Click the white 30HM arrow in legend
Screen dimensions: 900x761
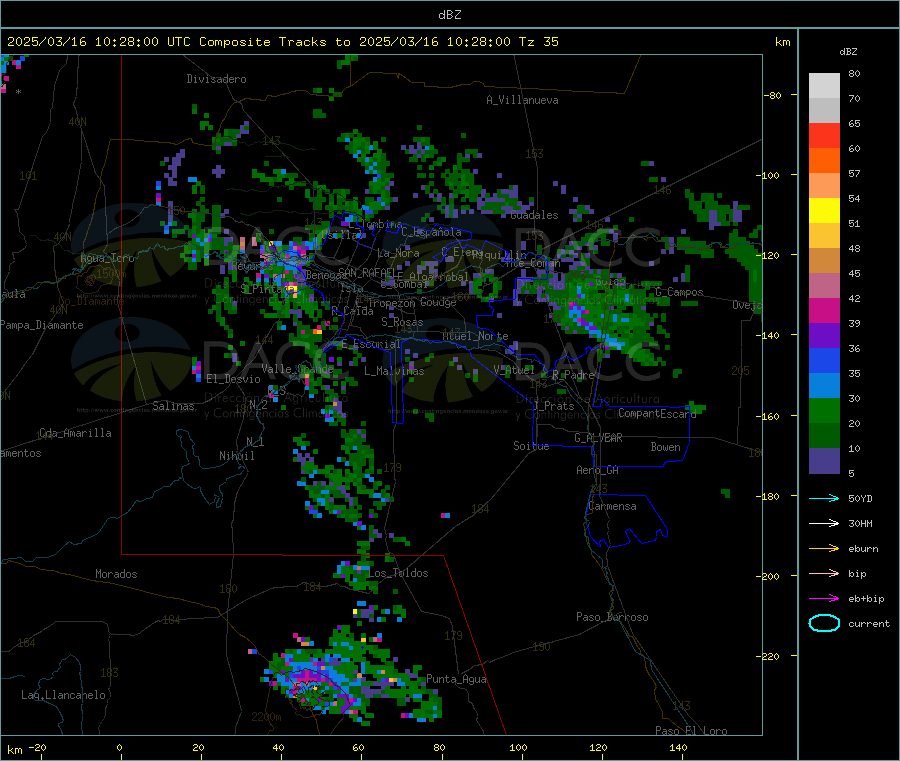pos(824,523)
